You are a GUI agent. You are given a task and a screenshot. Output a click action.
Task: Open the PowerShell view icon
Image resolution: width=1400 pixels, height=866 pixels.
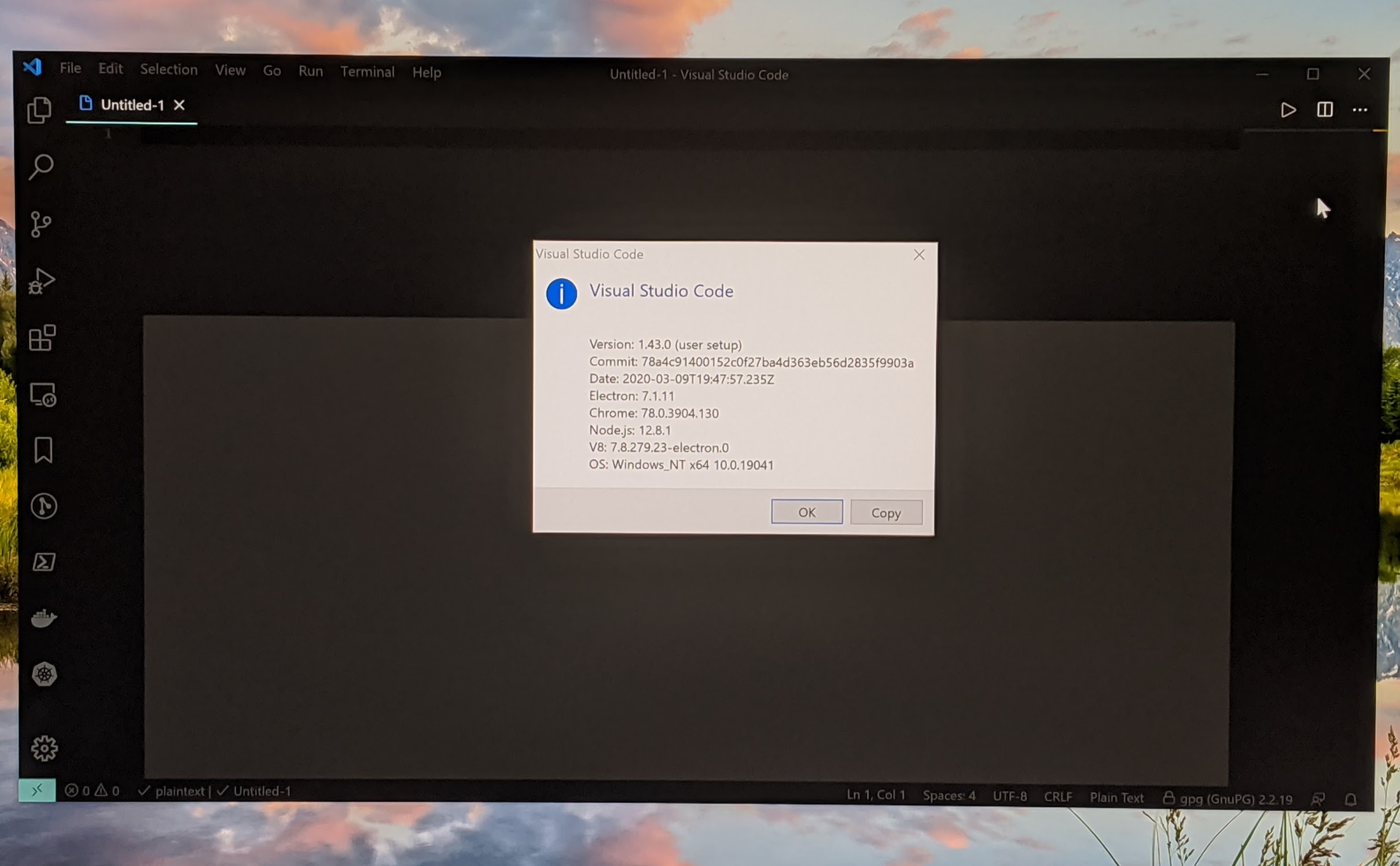pos(44,562)
